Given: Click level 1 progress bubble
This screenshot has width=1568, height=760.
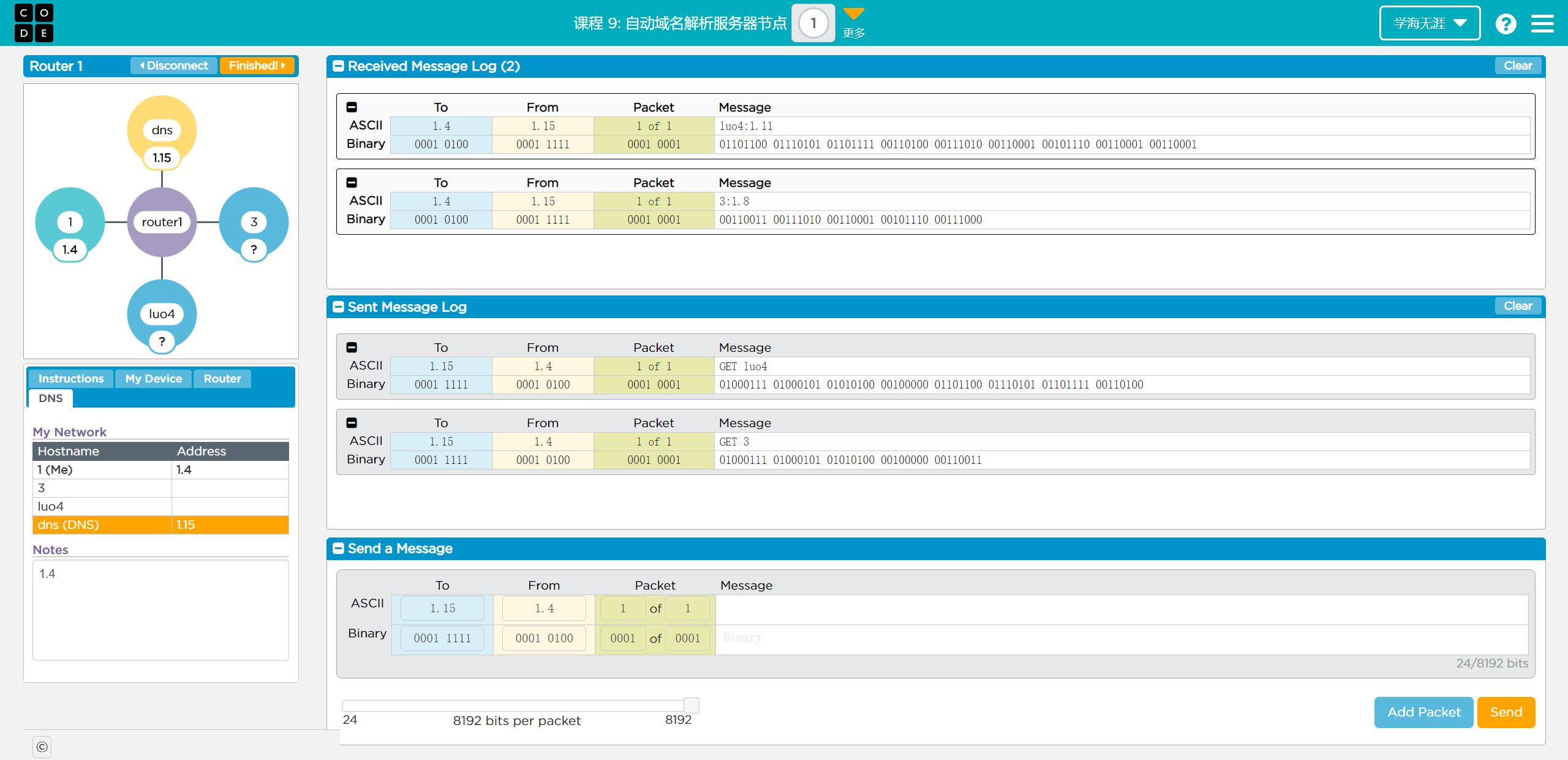Looking at the screenshot, I should [813, 23].
